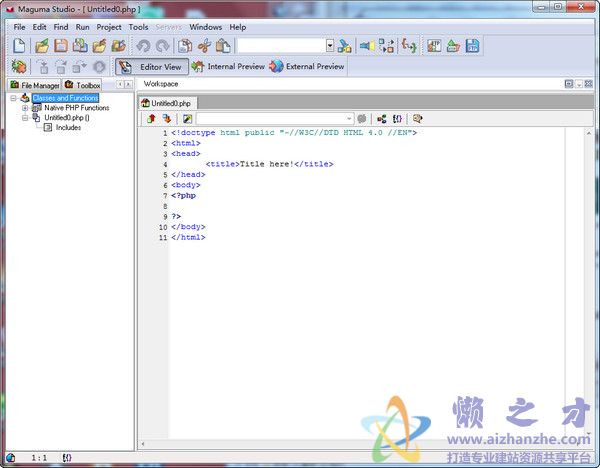Switch to the File Manager tab
Image resolution: width=600 pixels, height=468 pixels.
pyautogui.click(x=35, y=85)
